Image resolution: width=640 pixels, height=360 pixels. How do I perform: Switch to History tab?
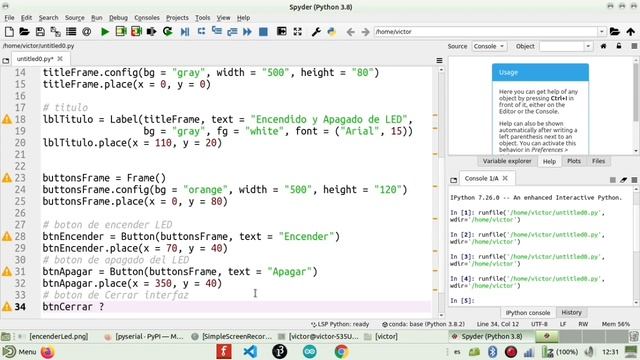coord(571,312)
